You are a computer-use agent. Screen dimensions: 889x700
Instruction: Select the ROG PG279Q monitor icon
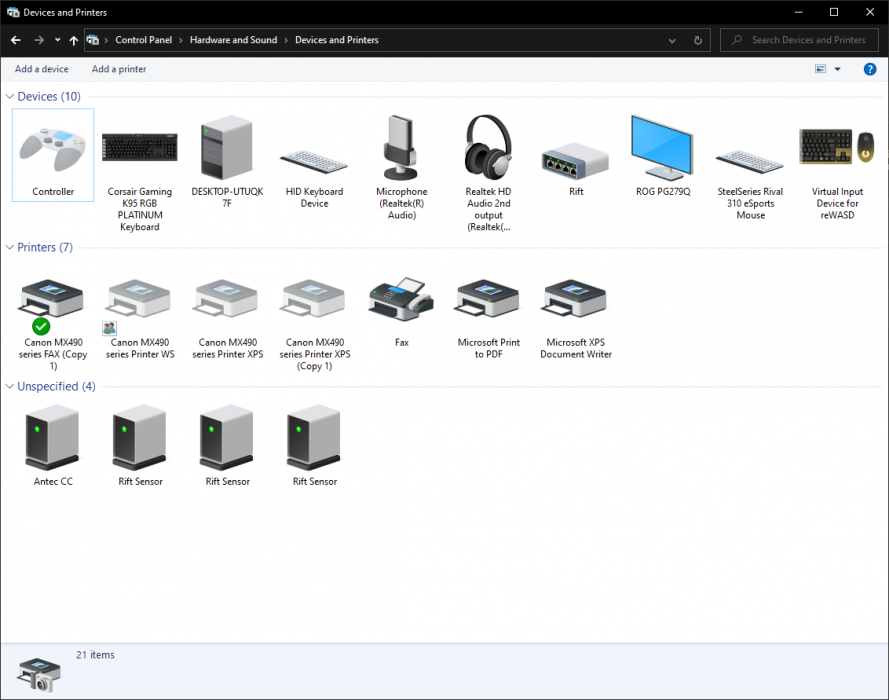tap(663, 147)
